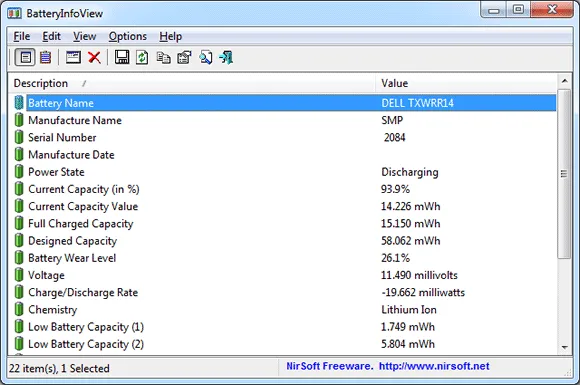This screenshot has width=580, height=385.
Task: Select the Current Capacity Value row
Action: pos(283,206)
